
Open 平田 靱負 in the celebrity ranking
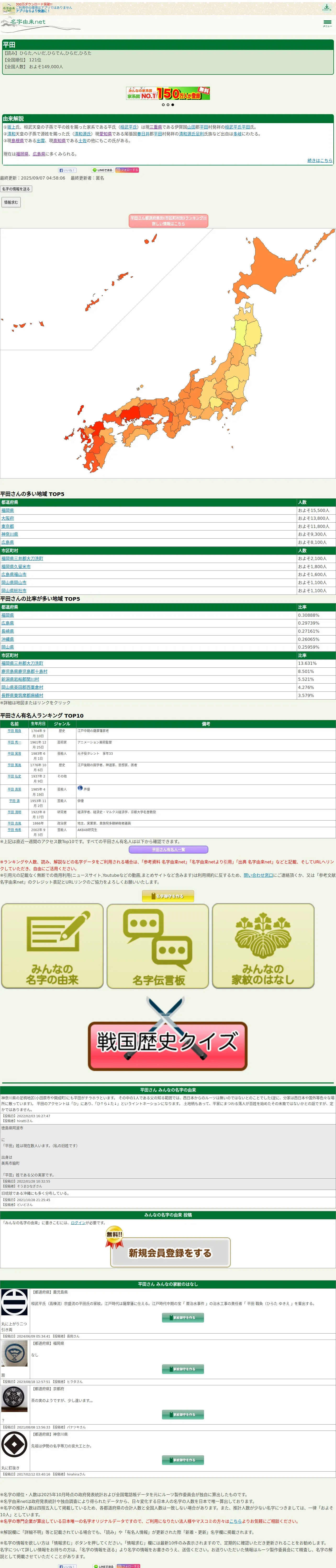[15, 731]
